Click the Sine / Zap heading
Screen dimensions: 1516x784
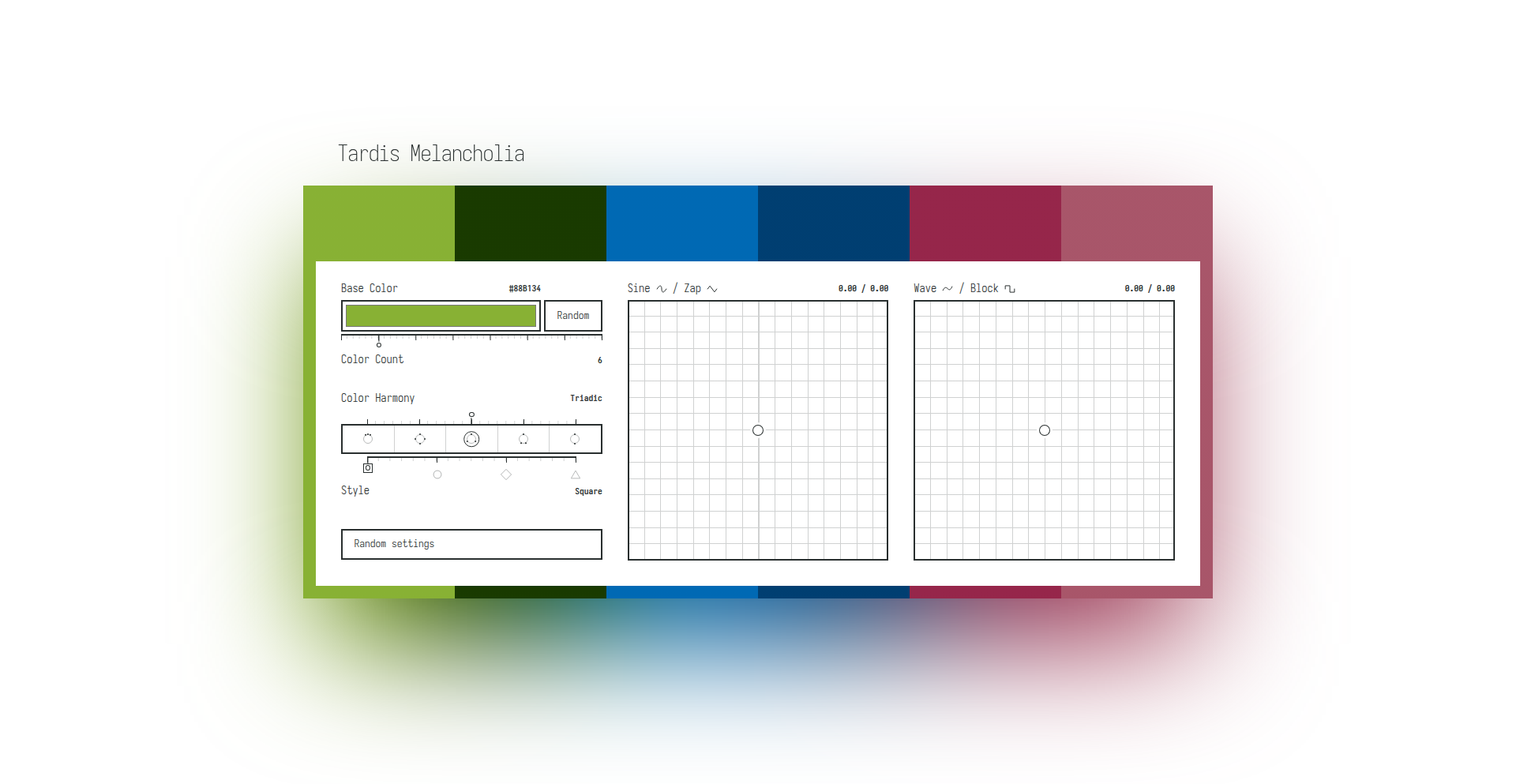673,288
